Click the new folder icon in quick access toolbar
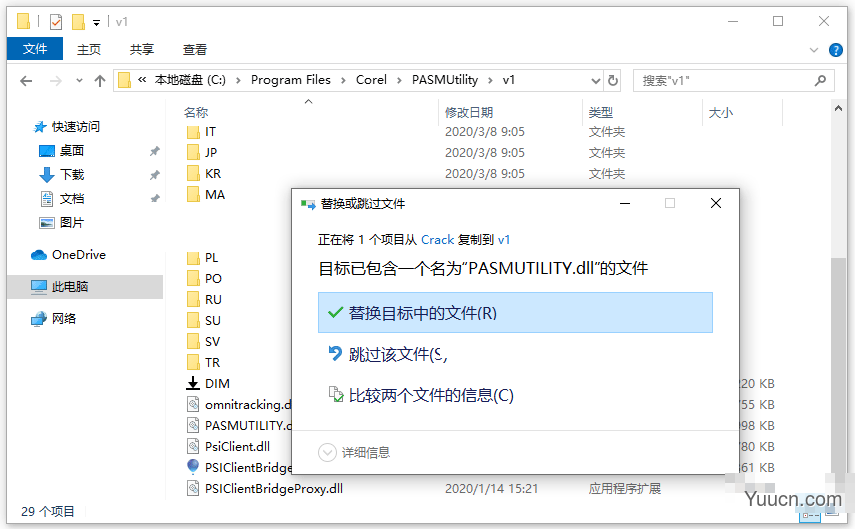The width and height of the screenshot is (855, 529). [79, 22]
